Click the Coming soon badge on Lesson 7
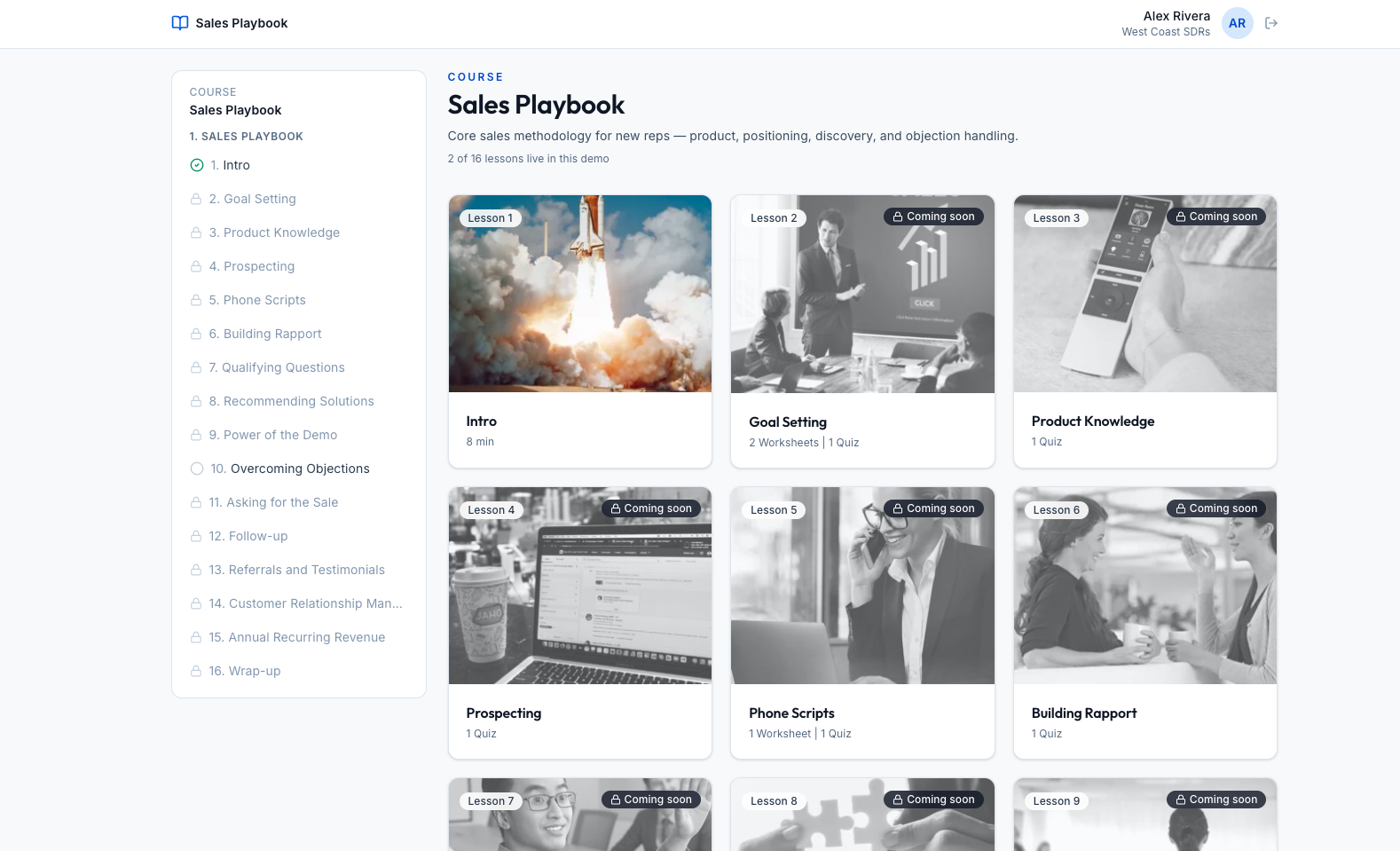The image size is (1400, 851). point(651,800)
